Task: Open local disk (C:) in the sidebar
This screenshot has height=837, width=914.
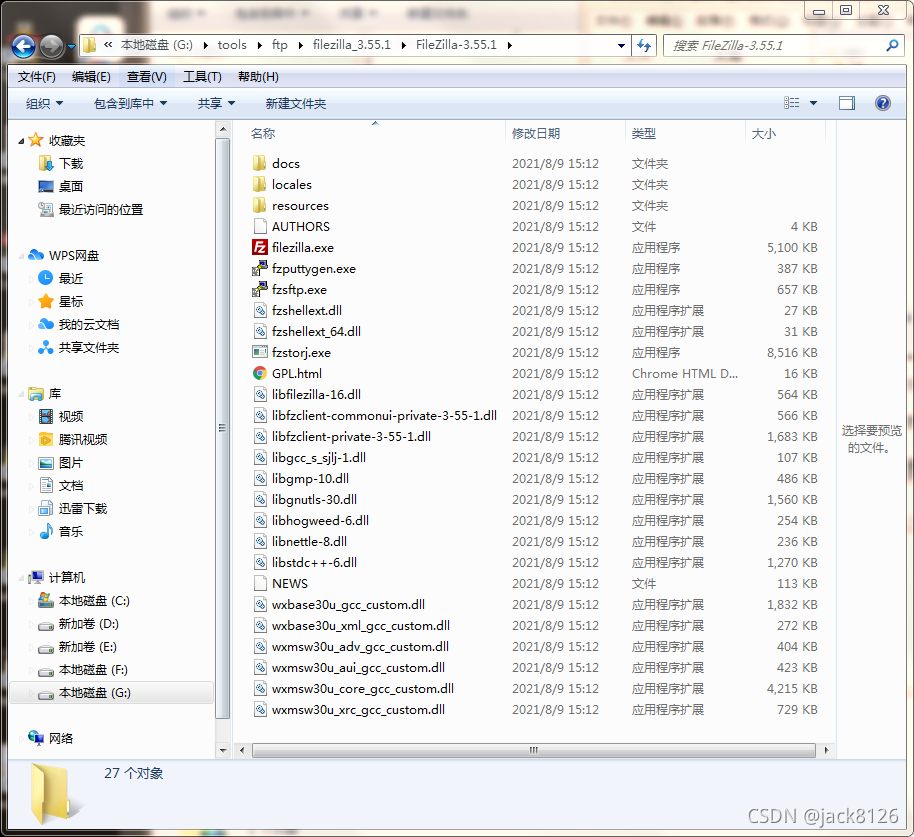Action: pyautogui.click(x=94, y=600)
